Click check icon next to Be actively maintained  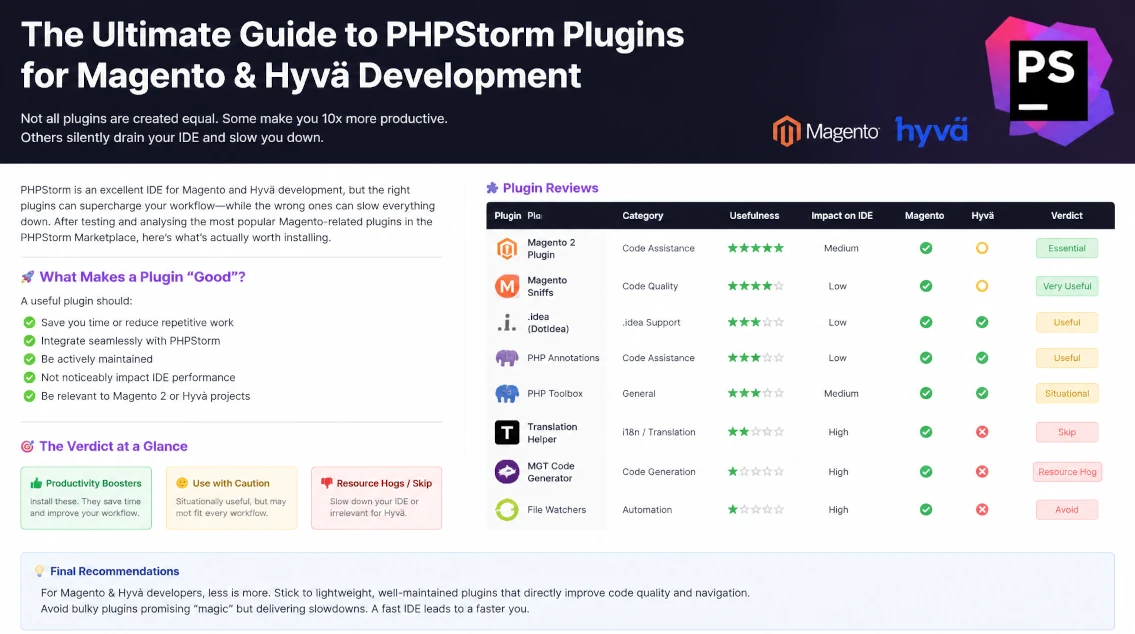click(29, 359)
